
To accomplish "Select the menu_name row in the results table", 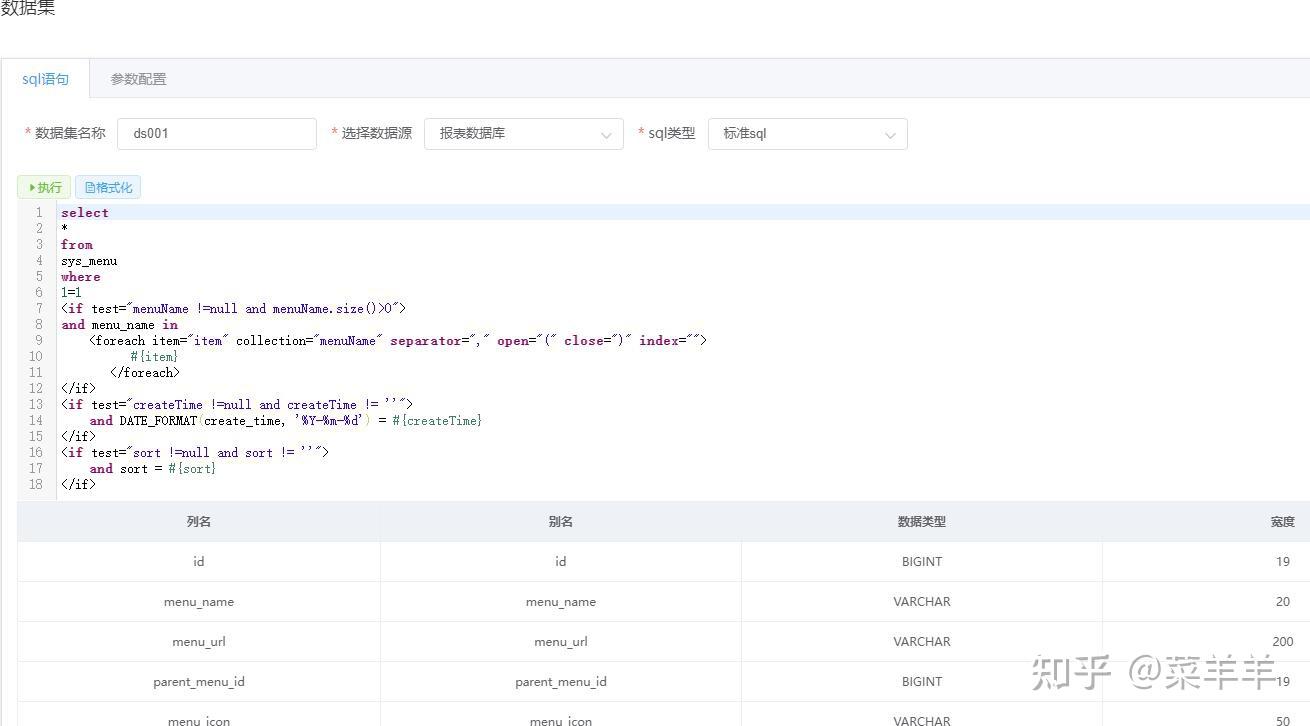I will [x=198, y=601].
